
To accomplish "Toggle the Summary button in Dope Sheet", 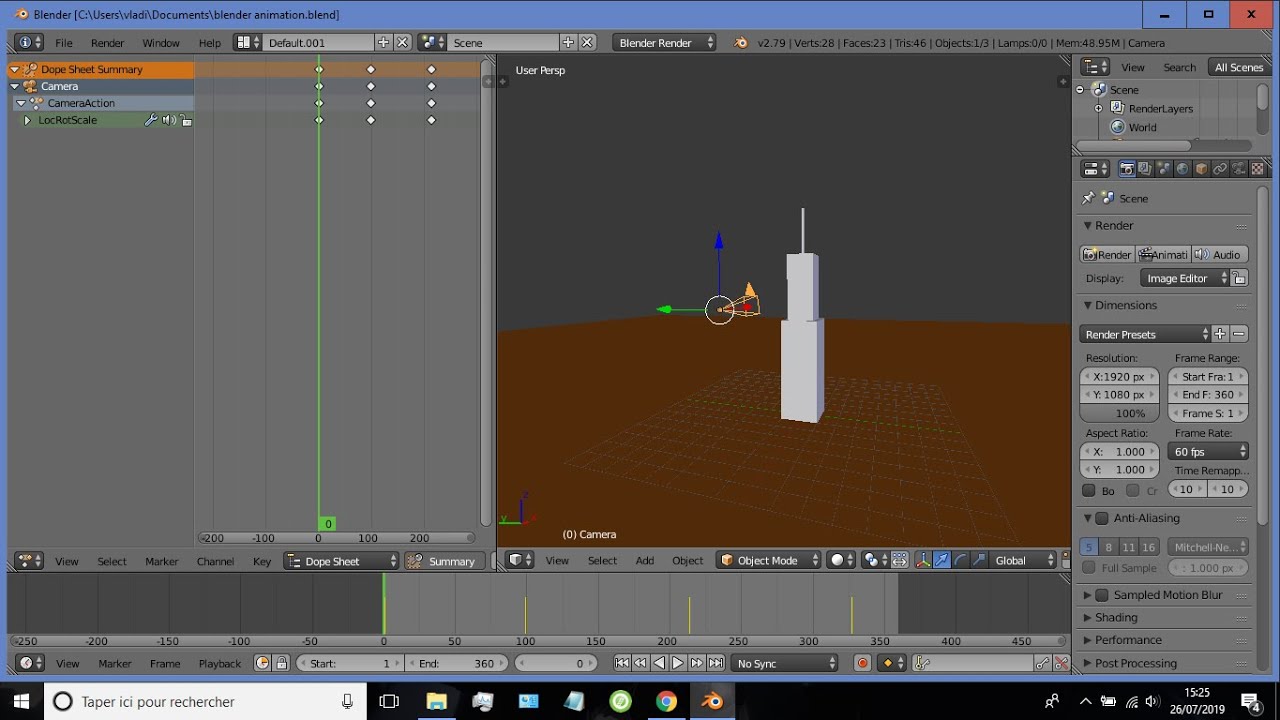I will (x=445, y=561).
